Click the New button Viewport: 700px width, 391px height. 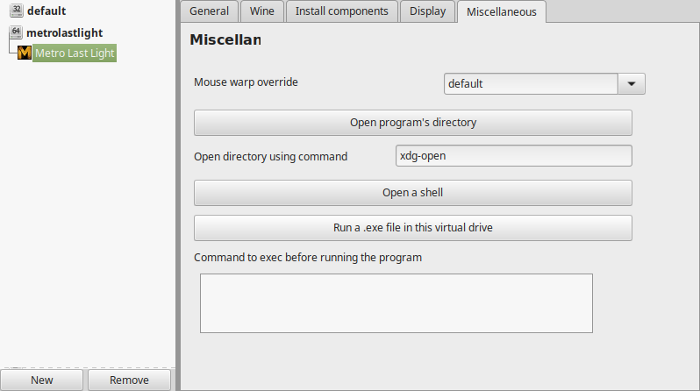click(x=42, y=380)
